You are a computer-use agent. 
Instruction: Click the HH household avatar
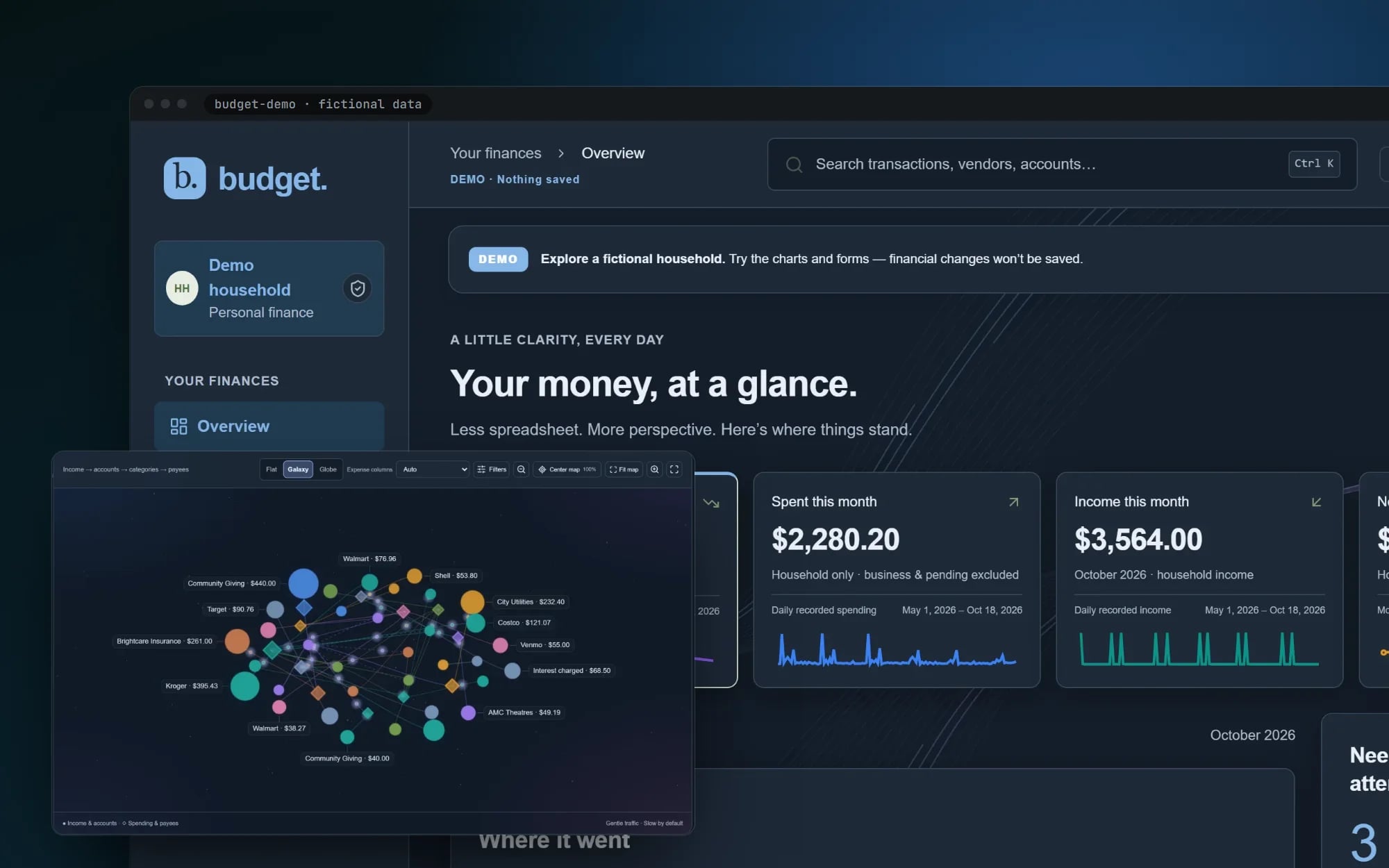pos(182,288)
